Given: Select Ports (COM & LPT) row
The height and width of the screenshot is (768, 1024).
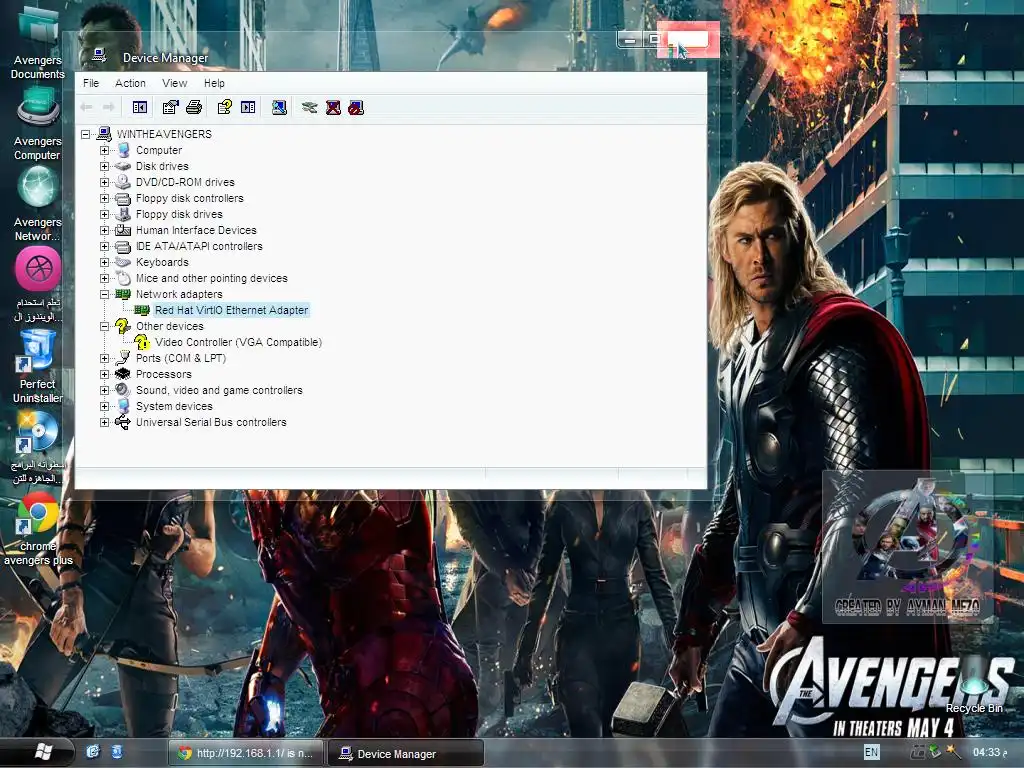Looking at the screenshot, I should click(181, 359).
